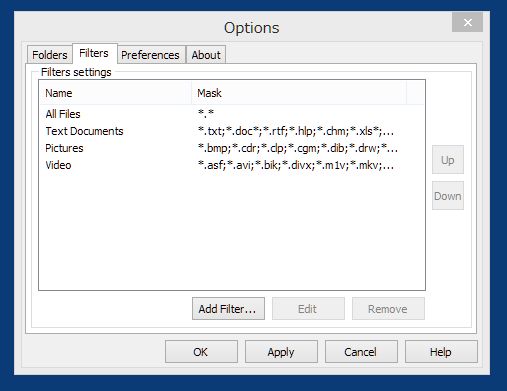Close the Options window with X
This screenshot has height=391, width=507.
click(467, 22)
